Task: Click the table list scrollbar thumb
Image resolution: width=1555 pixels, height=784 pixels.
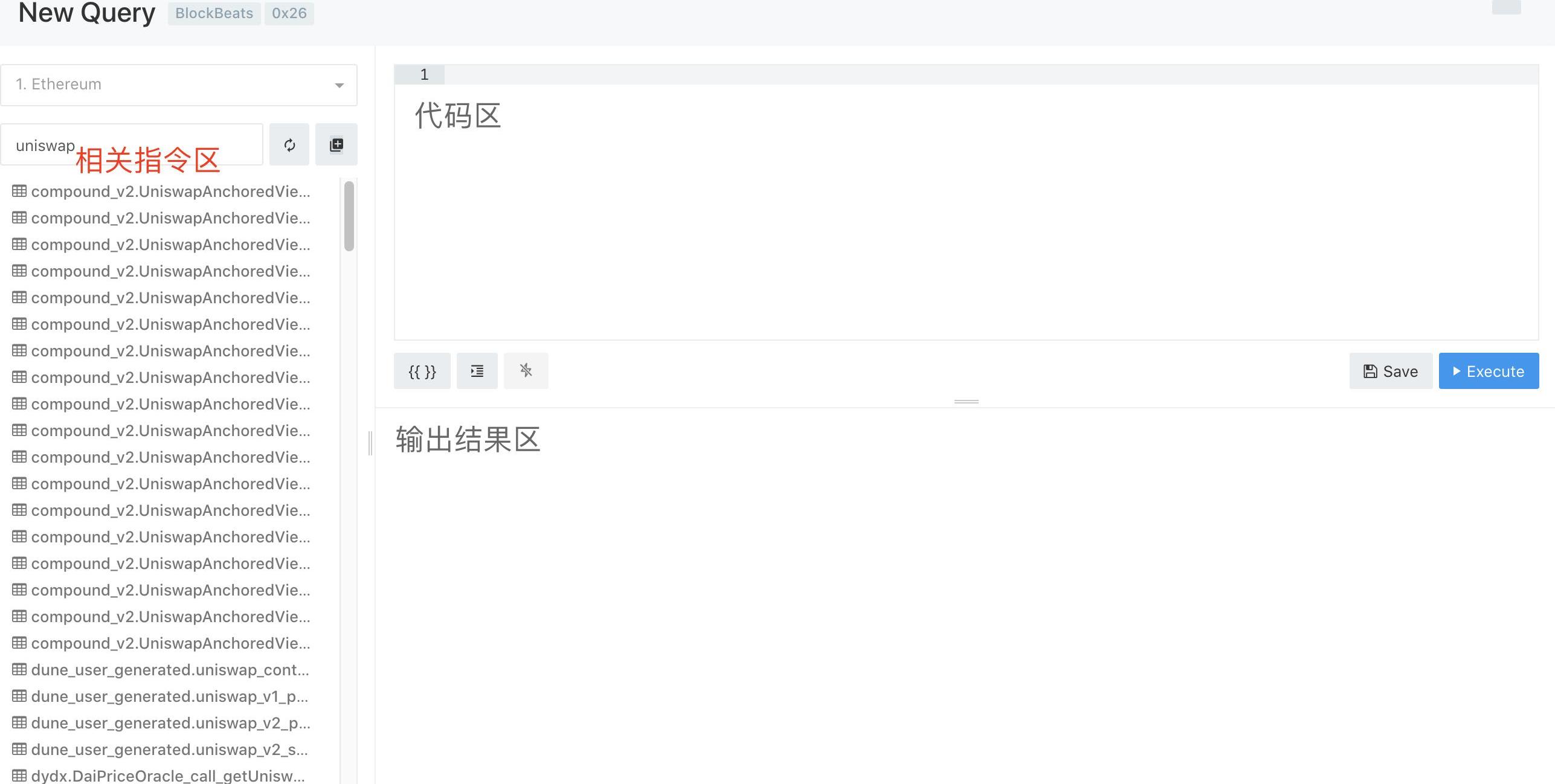Action: tap(349, 216)
